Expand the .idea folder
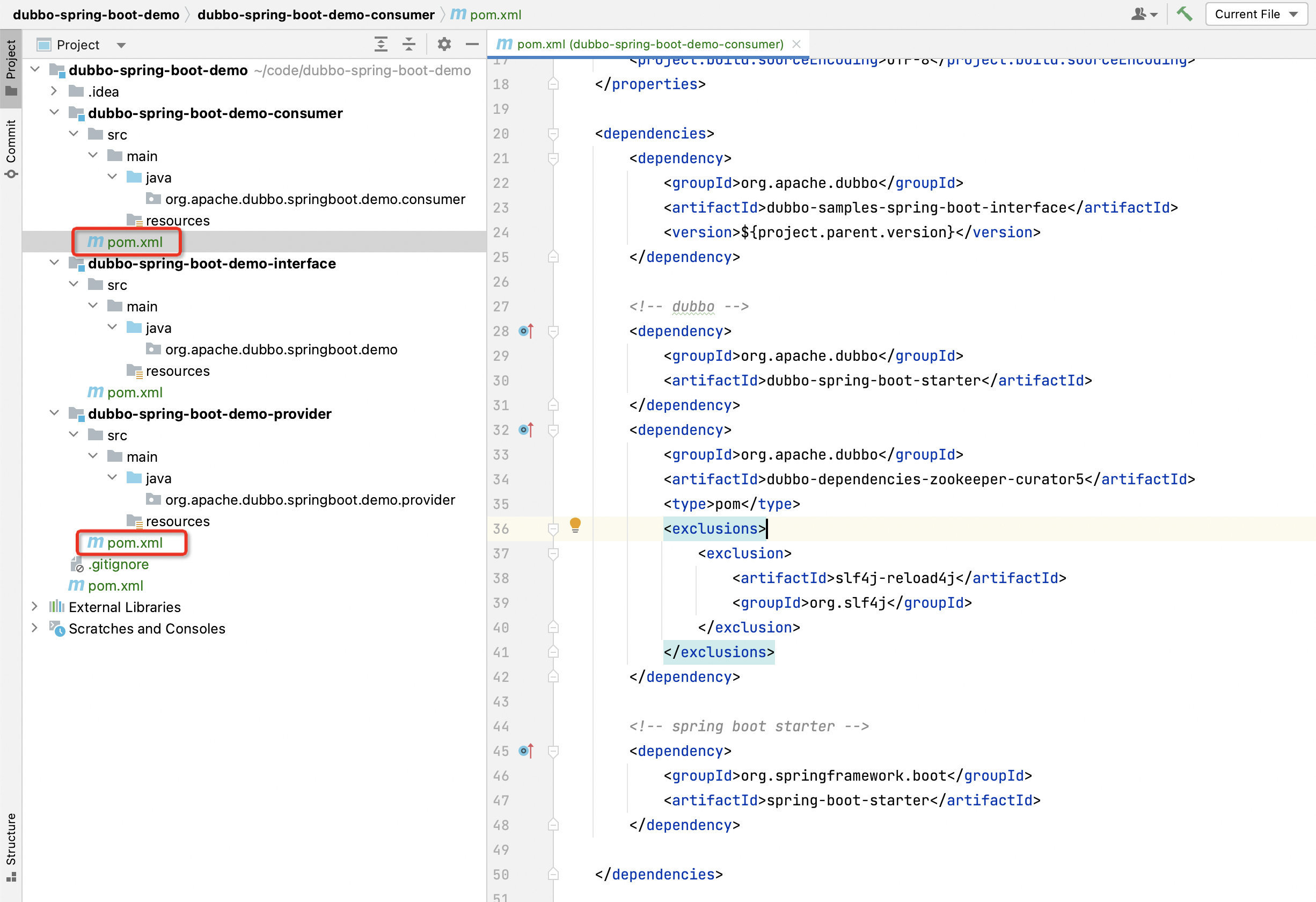1316x902 pixels. point(54,91)
